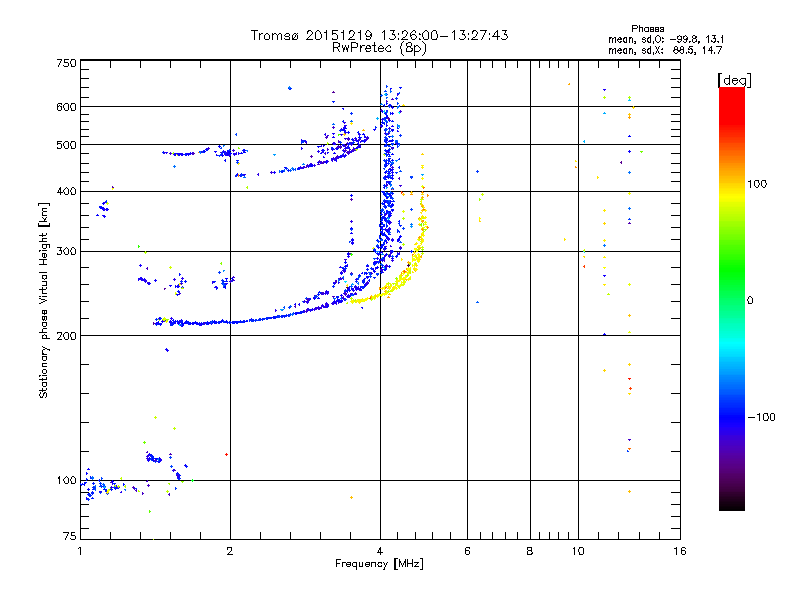Click the colorbar '100' tick label
The height and width of the screenshot is (600, 800).
pos(757,184)
